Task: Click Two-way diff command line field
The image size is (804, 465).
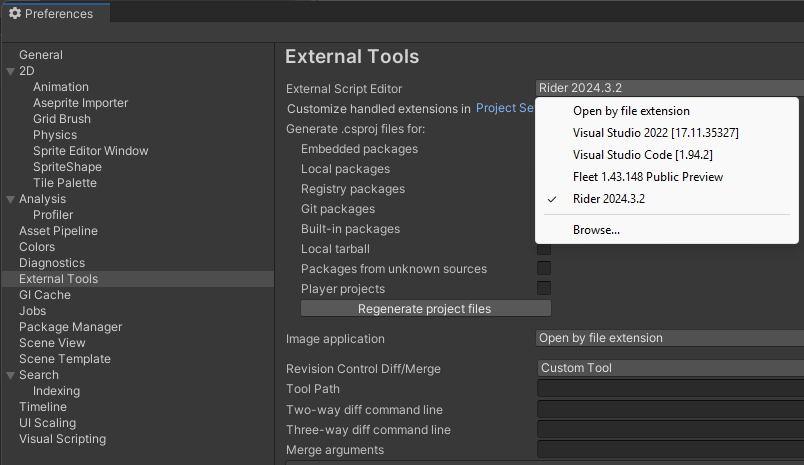Action: (671, 409)
